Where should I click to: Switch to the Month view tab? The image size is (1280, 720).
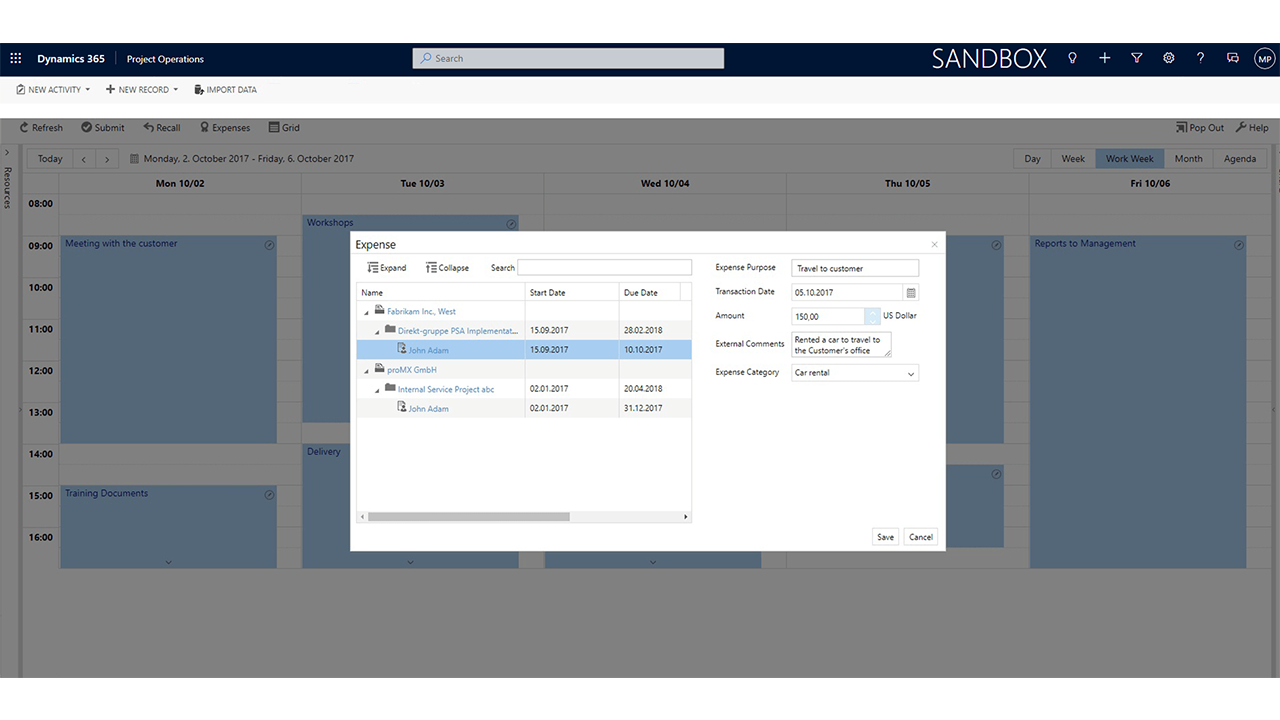pos(1188,159)
